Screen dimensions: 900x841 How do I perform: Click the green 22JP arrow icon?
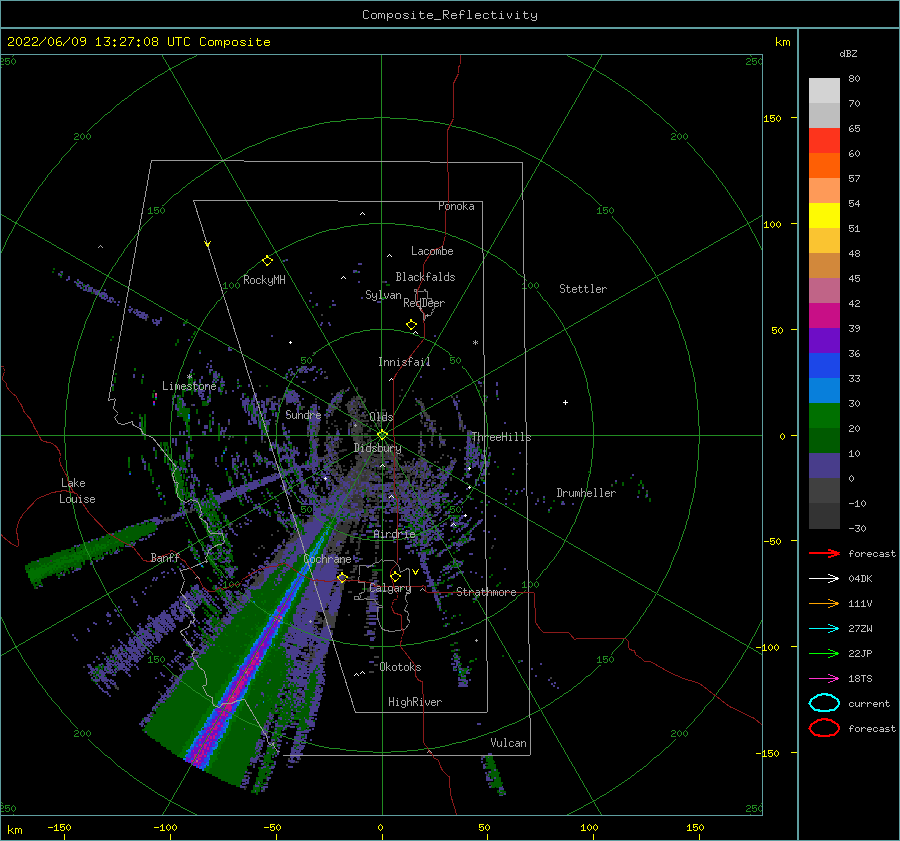pyautogui.click(x=824, y=653)
